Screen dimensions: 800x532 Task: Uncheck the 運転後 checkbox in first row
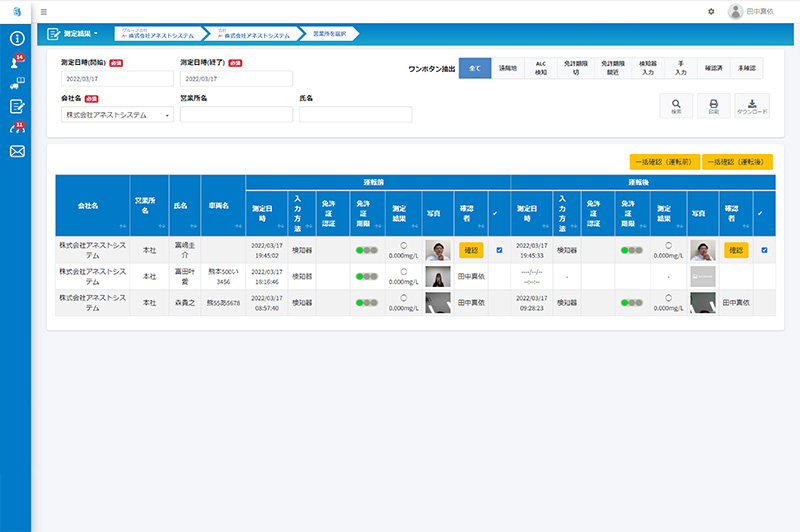pos(764,250)
